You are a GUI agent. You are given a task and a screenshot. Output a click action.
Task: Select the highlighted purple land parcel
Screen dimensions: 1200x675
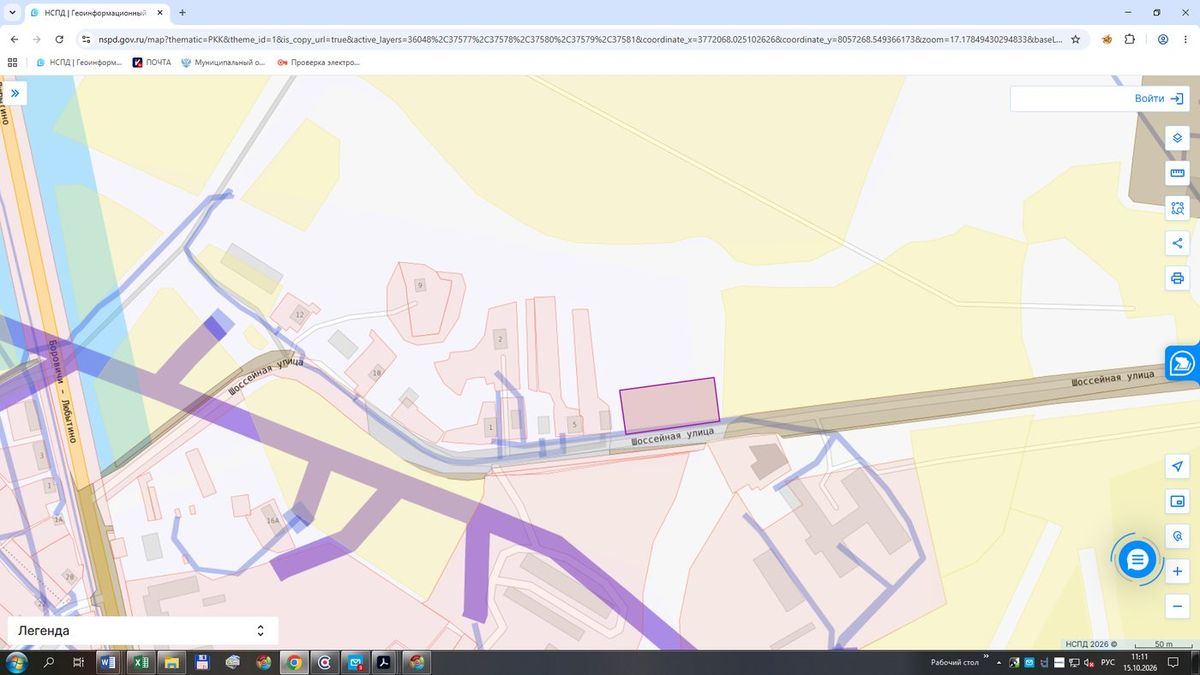tap(669, 405)
